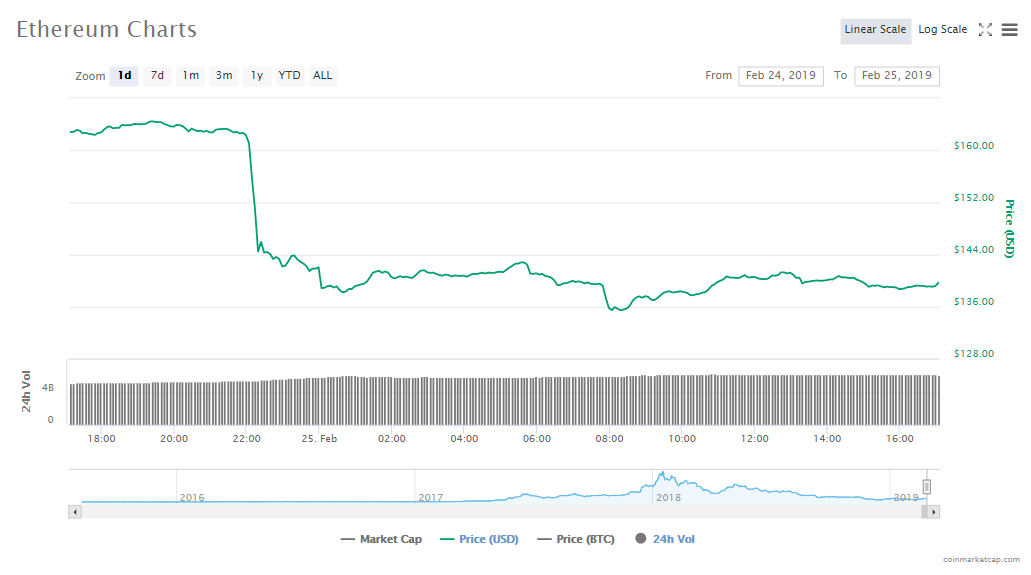The height and width of the screenshot is (575, 1031).
Task: Hide the Price (USD) series
Action: (479, 539)
